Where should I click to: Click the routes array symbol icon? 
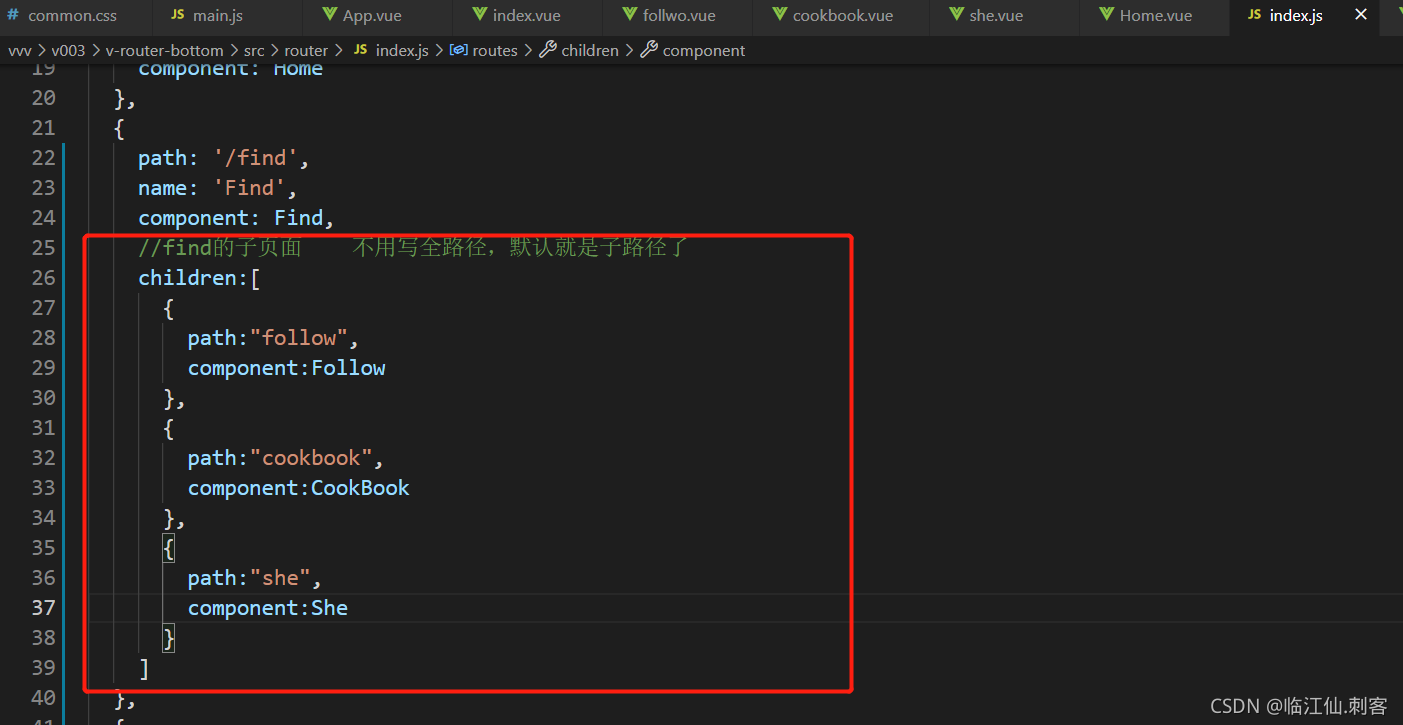(x=459, y=50)
